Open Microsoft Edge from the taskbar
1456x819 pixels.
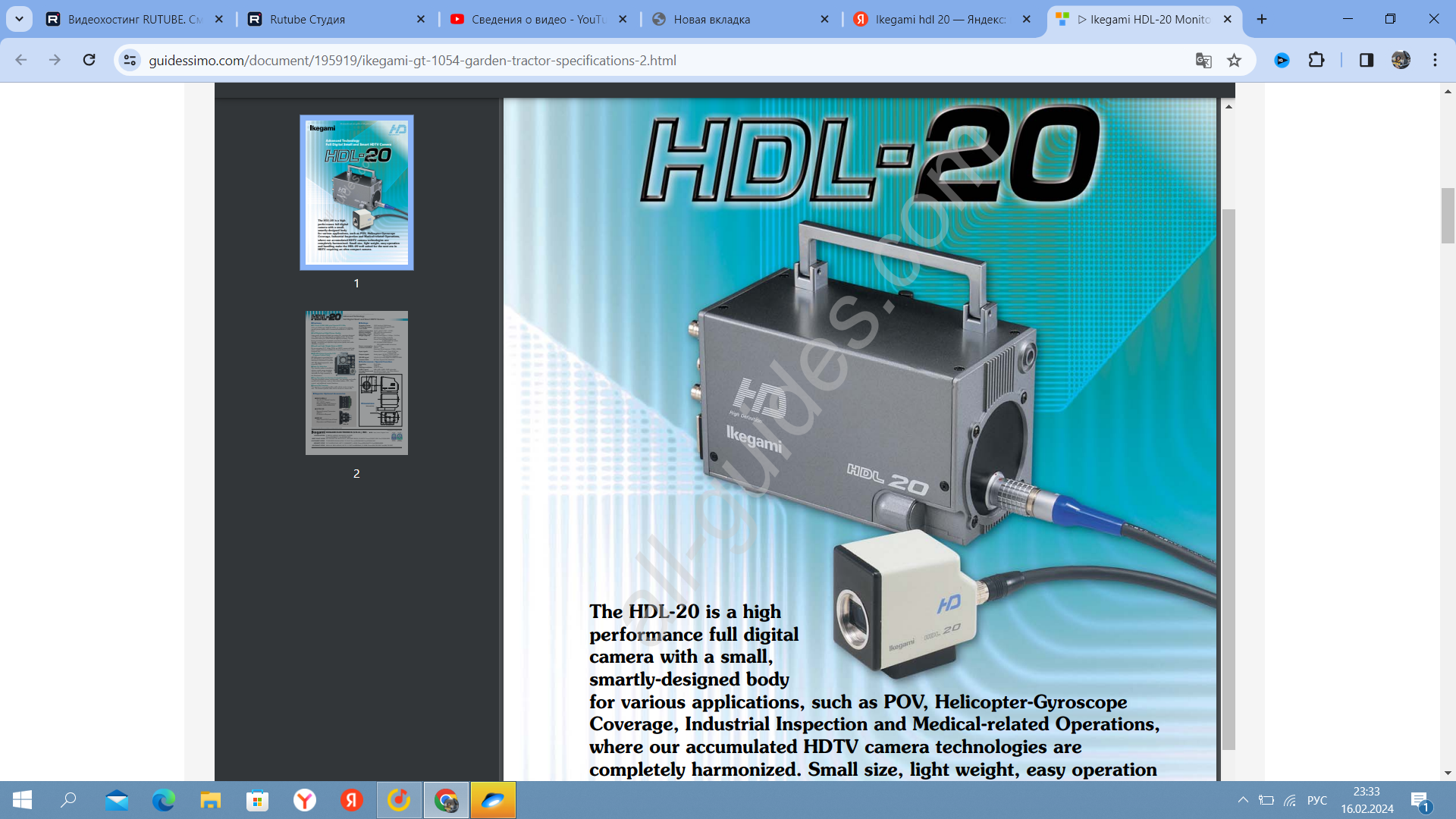click(x=163, y=800)
